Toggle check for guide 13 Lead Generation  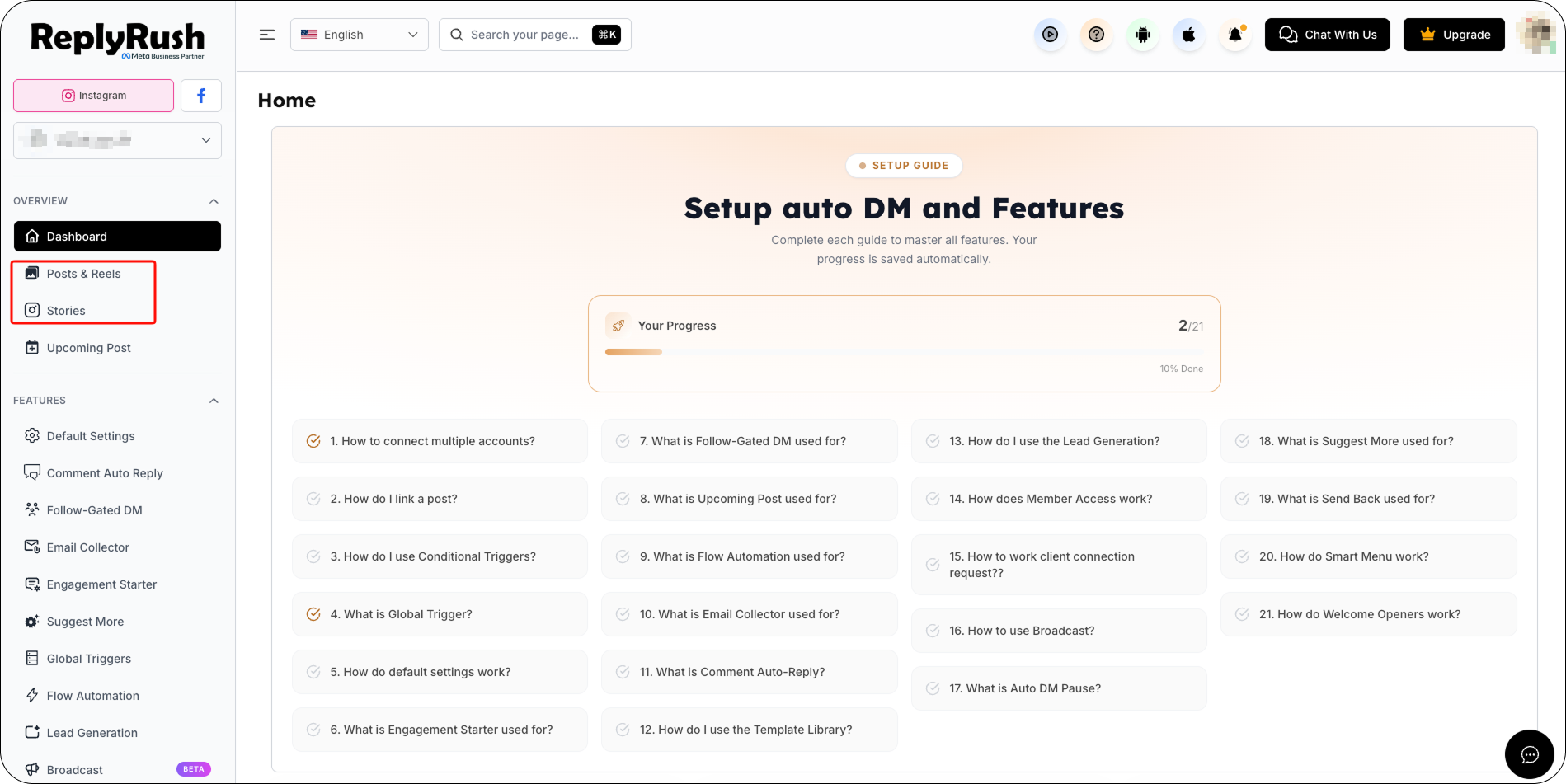click(933, 441)
